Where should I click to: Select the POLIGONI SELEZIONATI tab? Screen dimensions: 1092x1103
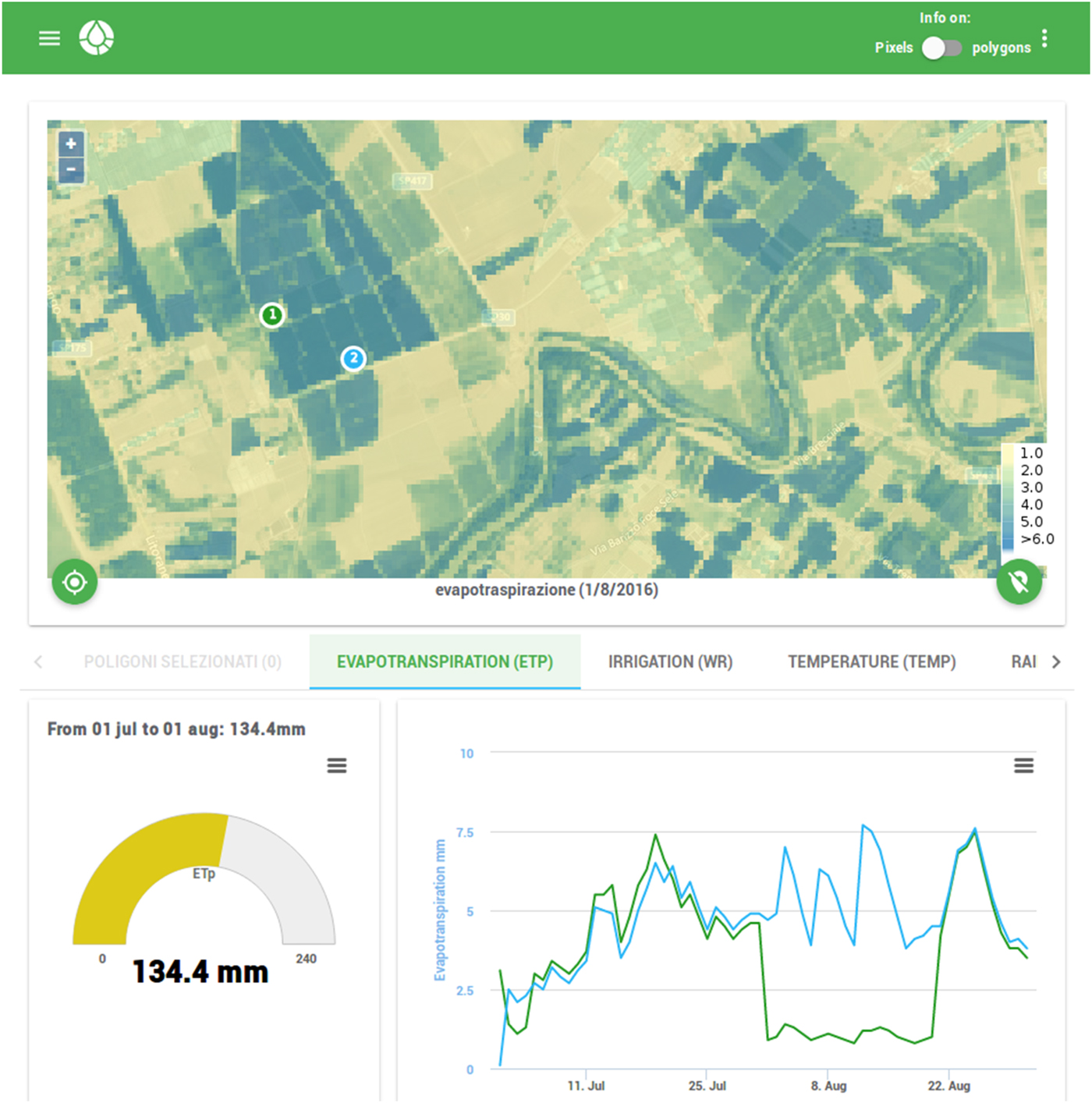(x=180, y=661)
